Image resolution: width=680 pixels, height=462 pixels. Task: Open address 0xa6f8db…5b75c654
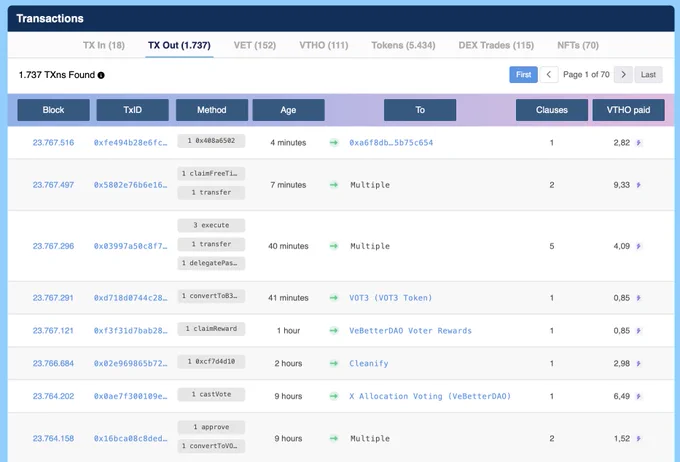[x=391, y=143]
